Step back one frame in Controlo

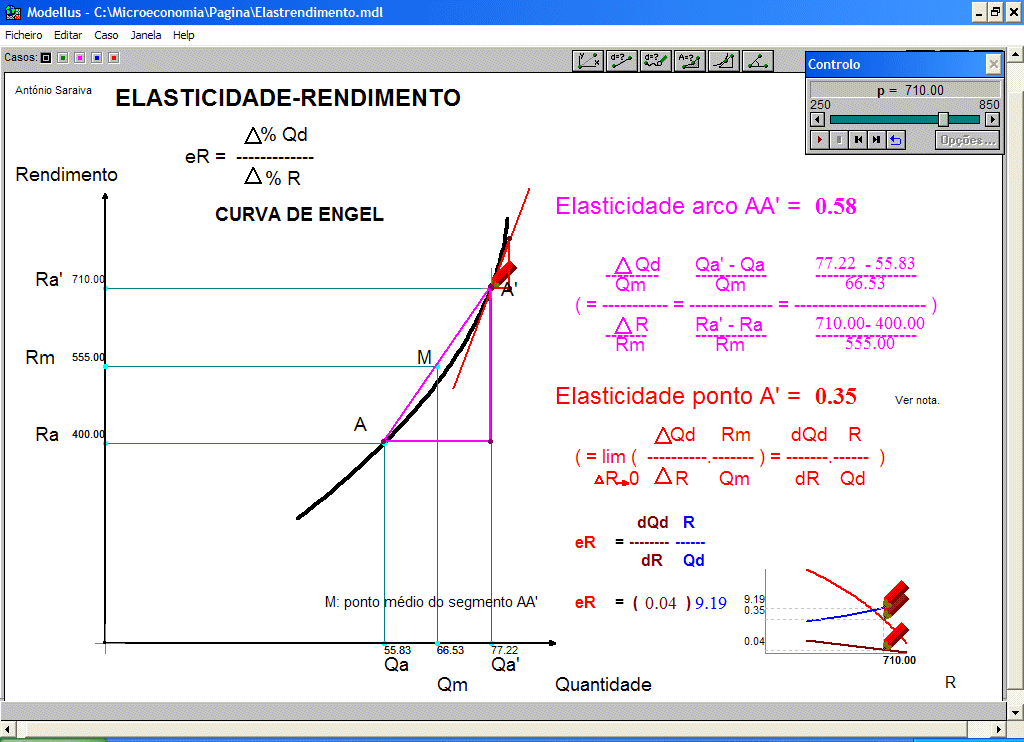pos(858,140)
